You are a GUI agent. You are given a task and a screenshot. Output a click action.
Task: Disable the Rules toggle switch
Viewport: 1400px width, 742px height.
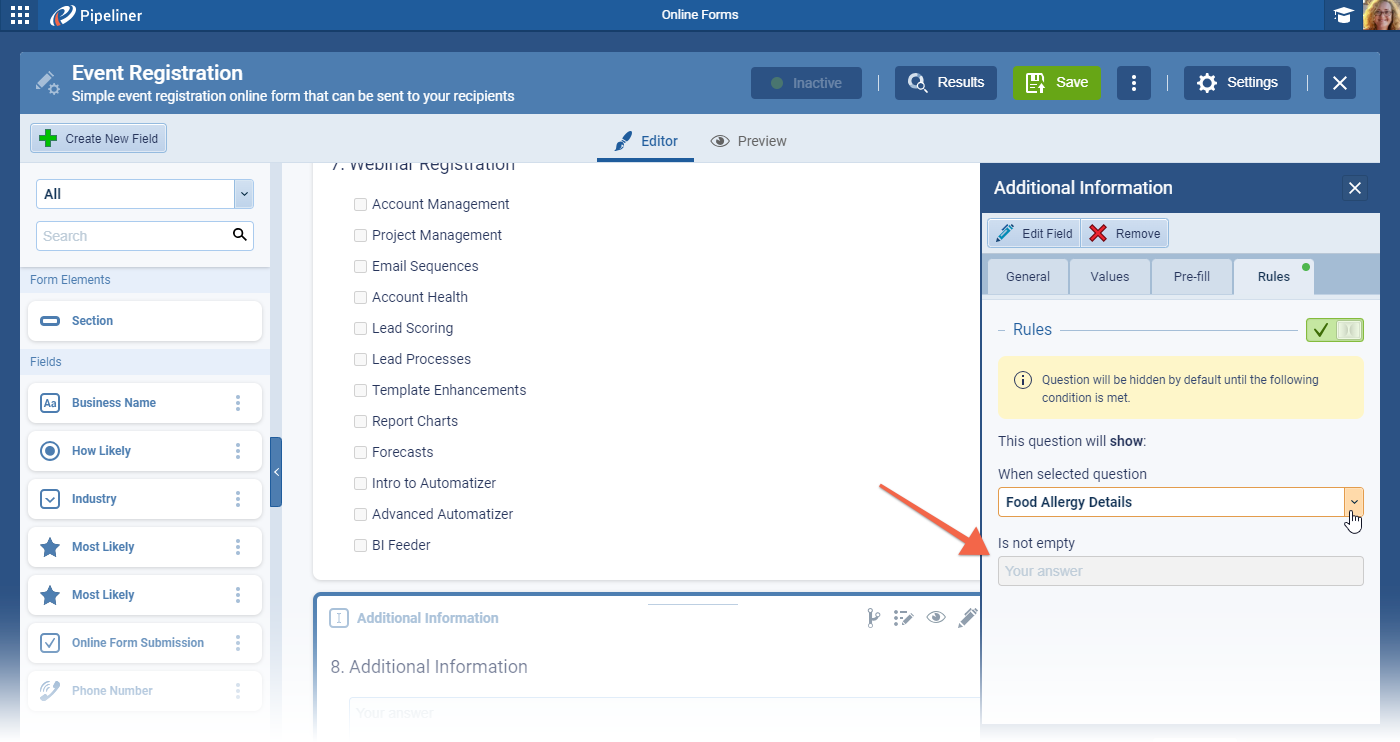click(x=1334, y=330)
